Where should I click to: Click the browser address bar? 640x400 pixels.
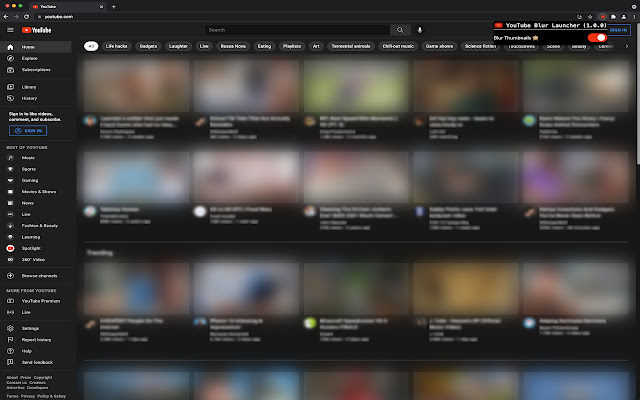point(304,17)
